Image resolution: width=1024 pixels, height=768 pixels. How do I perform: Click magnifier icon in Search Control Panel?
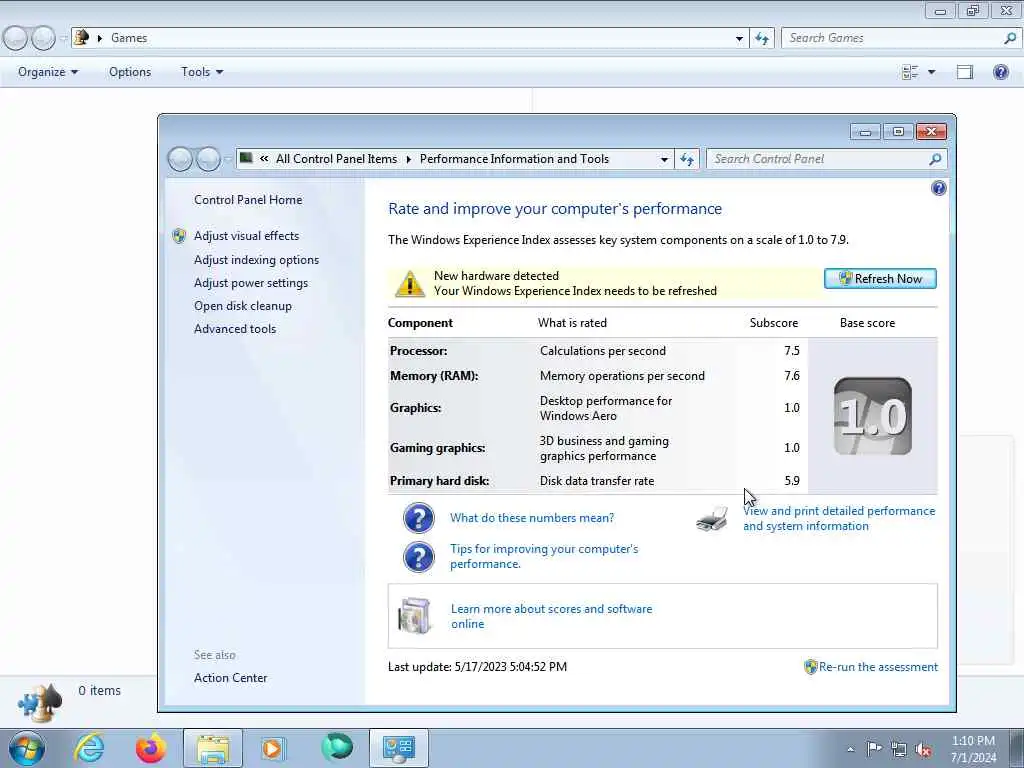coord(935,159)
